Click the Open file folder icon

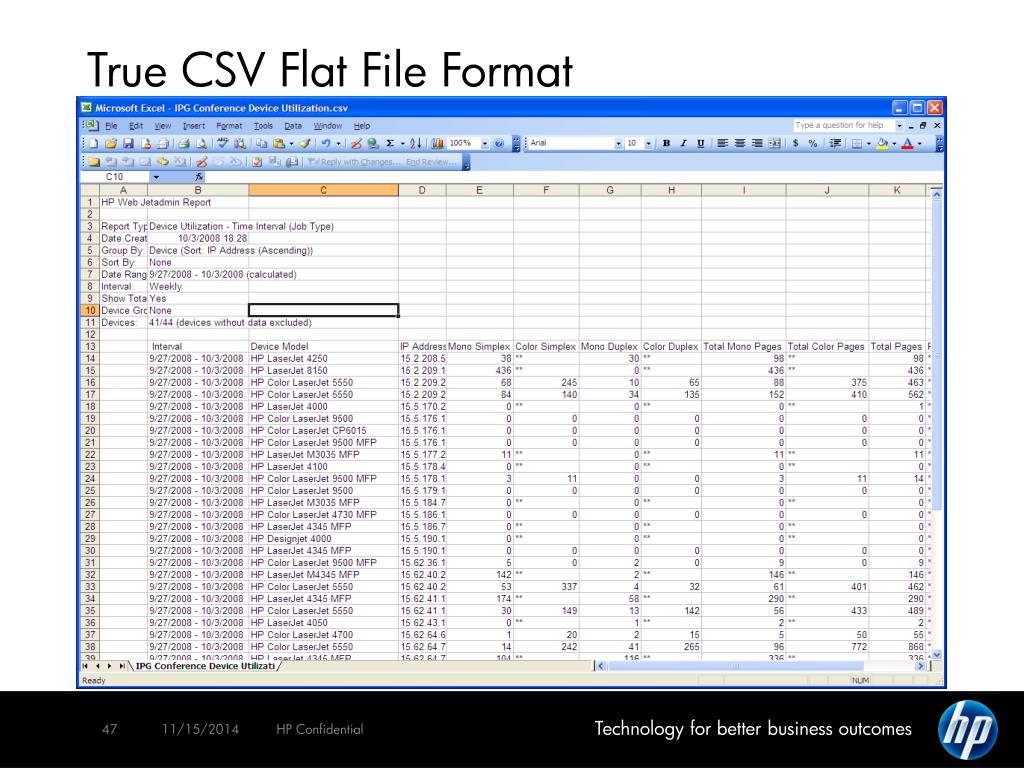pos(111,143)
